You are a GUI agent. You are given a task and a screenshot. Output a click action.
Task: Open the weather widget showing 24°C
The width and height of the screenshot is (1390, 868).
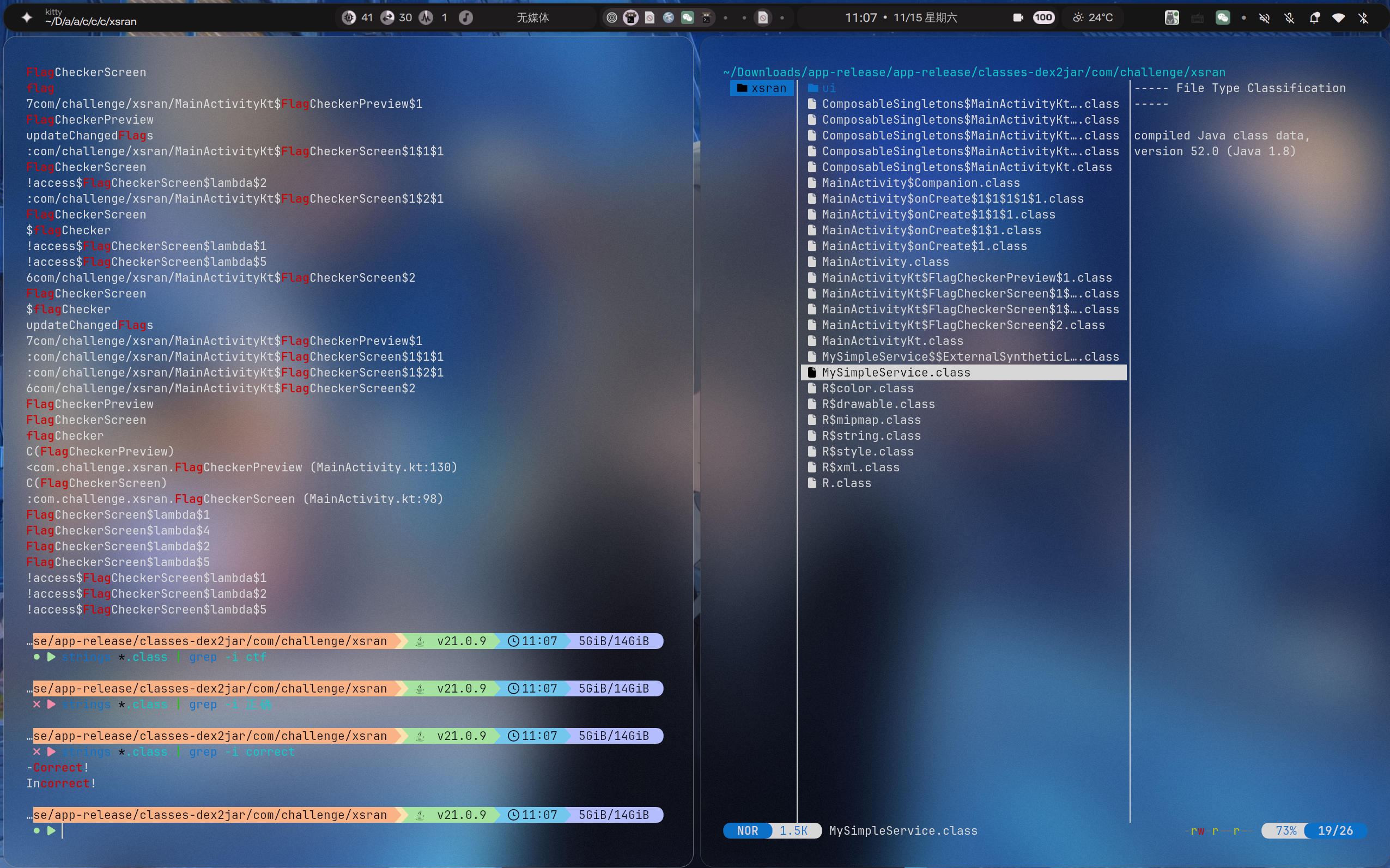click(x=1093, y=18)
